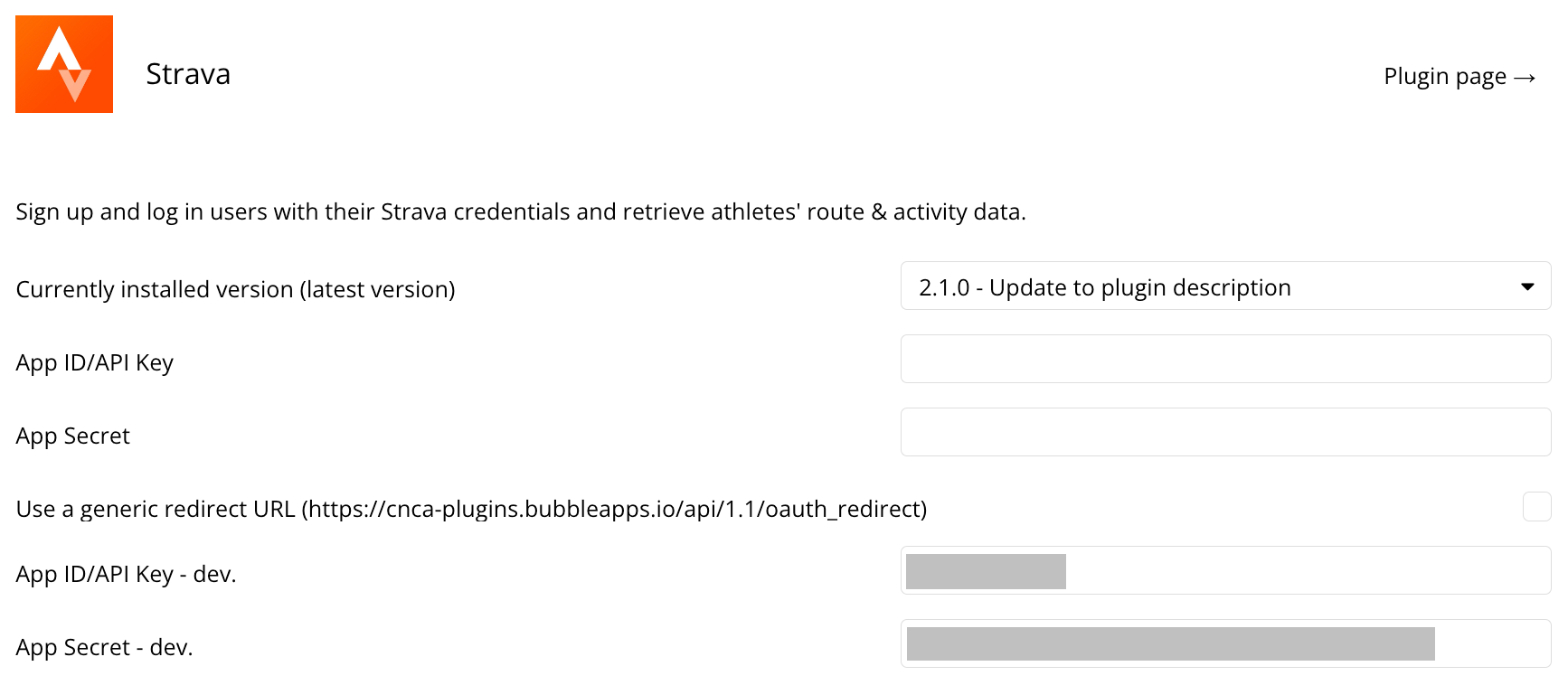Screen dimensions: 1568x685
Task: Click the arrow icon beside Plugin page
Action: [x=1525, y=78]
